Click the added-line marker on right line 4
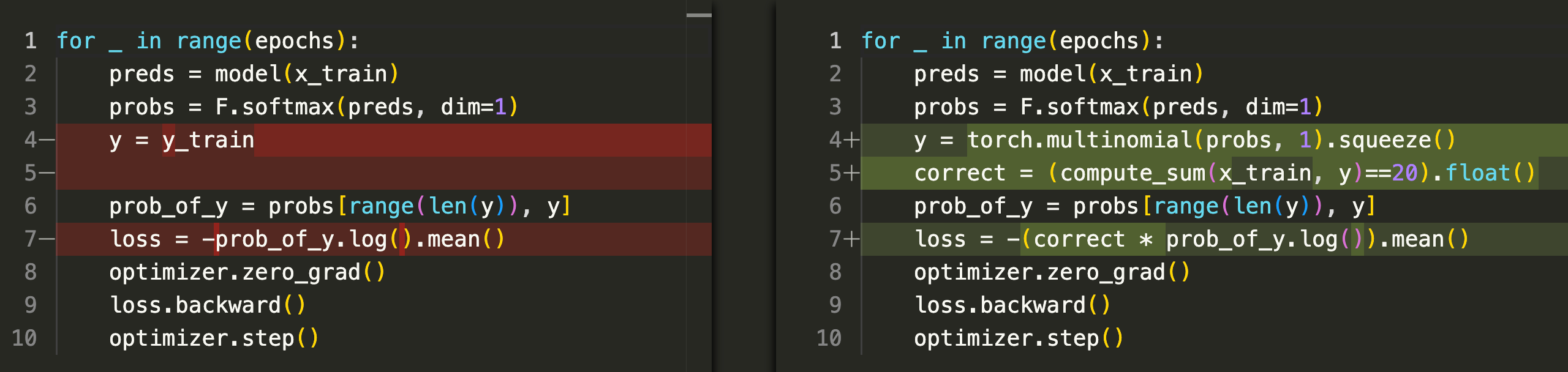This screenshot has height=372, width=1568. pyautogui.click(x=851, y=140)
